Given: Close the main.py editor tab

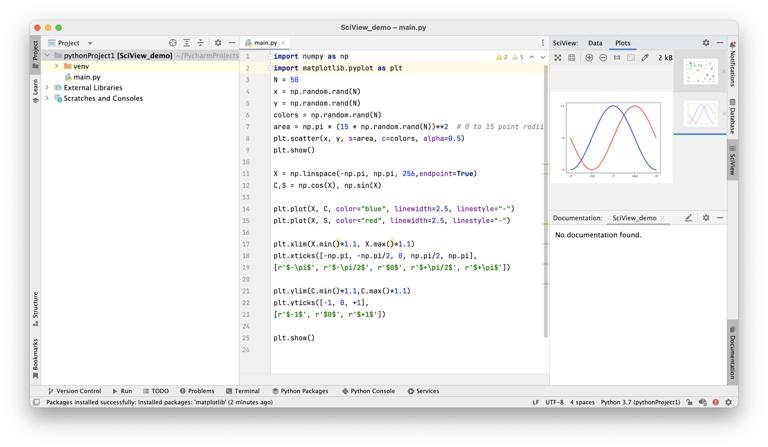Looking at the screenshot, I should tap(283, 43).
